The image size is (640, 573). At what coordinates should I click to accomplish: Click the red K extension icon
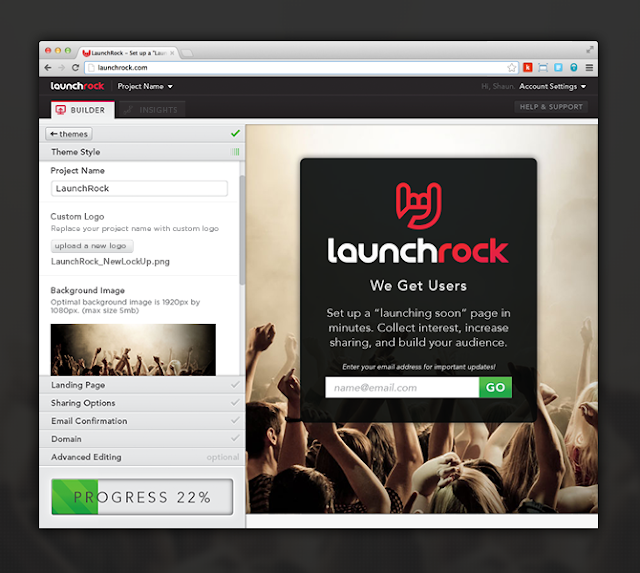point(528,67)
